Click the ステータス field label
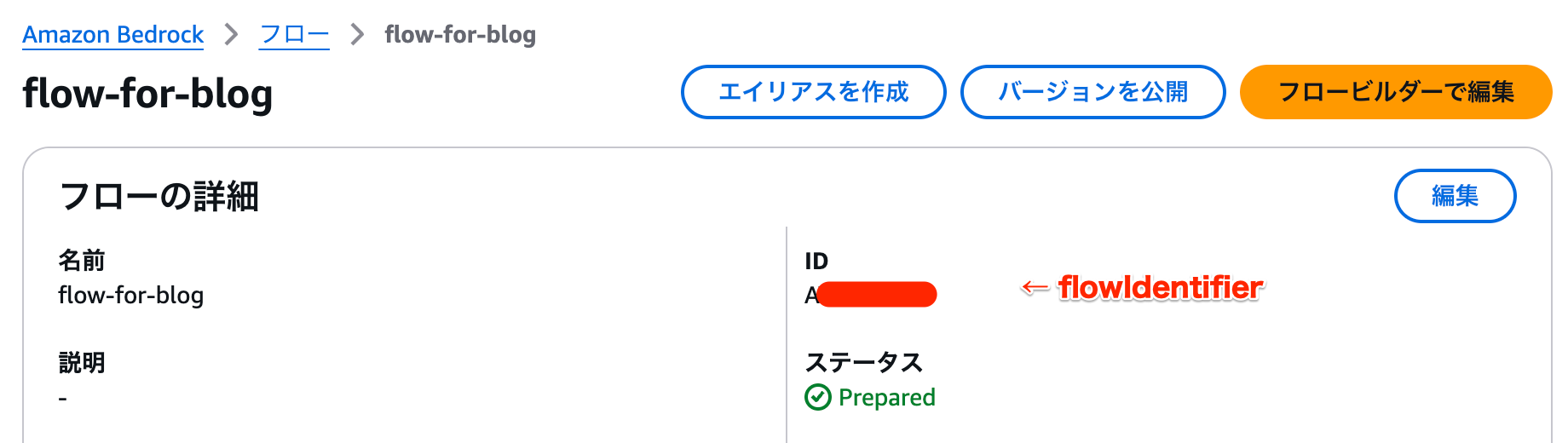The height and width of the screenshot is (443, 1568). 864,363
